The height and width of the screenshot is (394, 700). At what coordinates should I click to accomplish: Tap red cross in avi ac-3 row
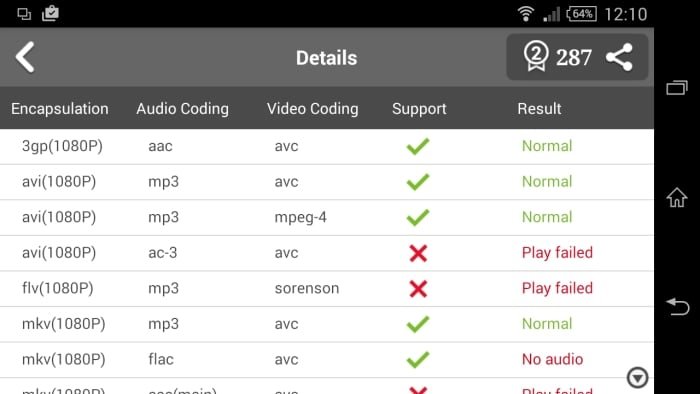coord(418,253)
